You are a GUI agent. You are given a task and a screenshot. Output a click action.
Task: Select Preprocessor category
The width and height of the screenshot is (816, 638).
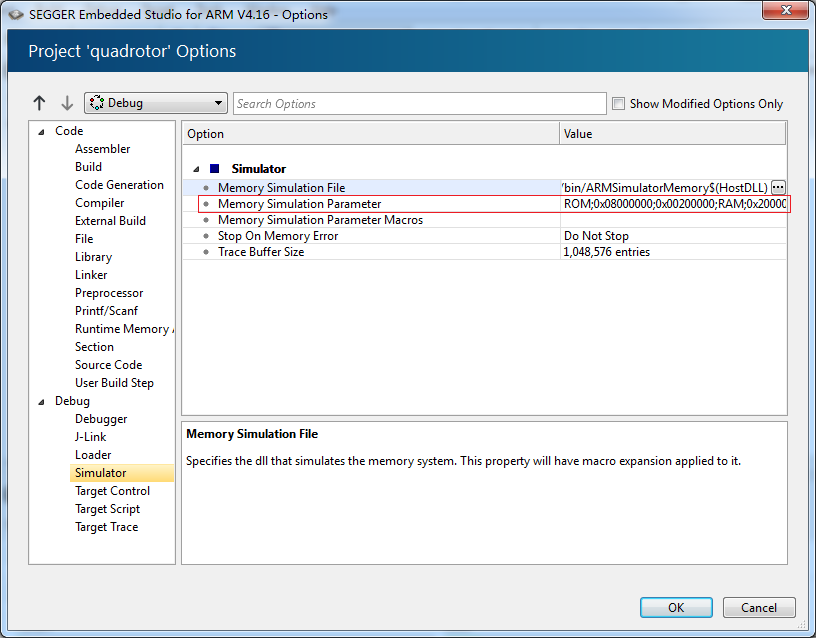(x=109, y=293)
